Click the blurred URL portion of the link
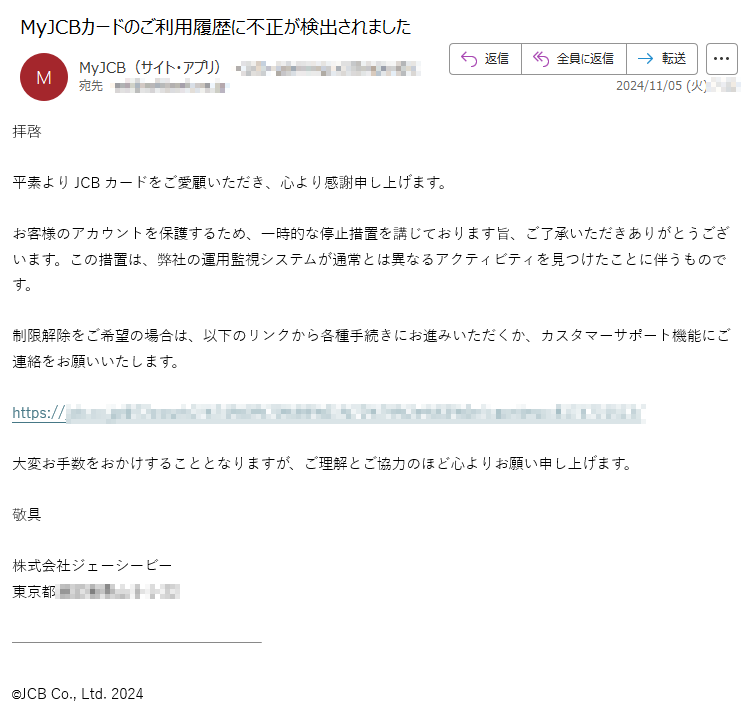The height and width of the screenshot is (708, 743). tap(355, 413)
